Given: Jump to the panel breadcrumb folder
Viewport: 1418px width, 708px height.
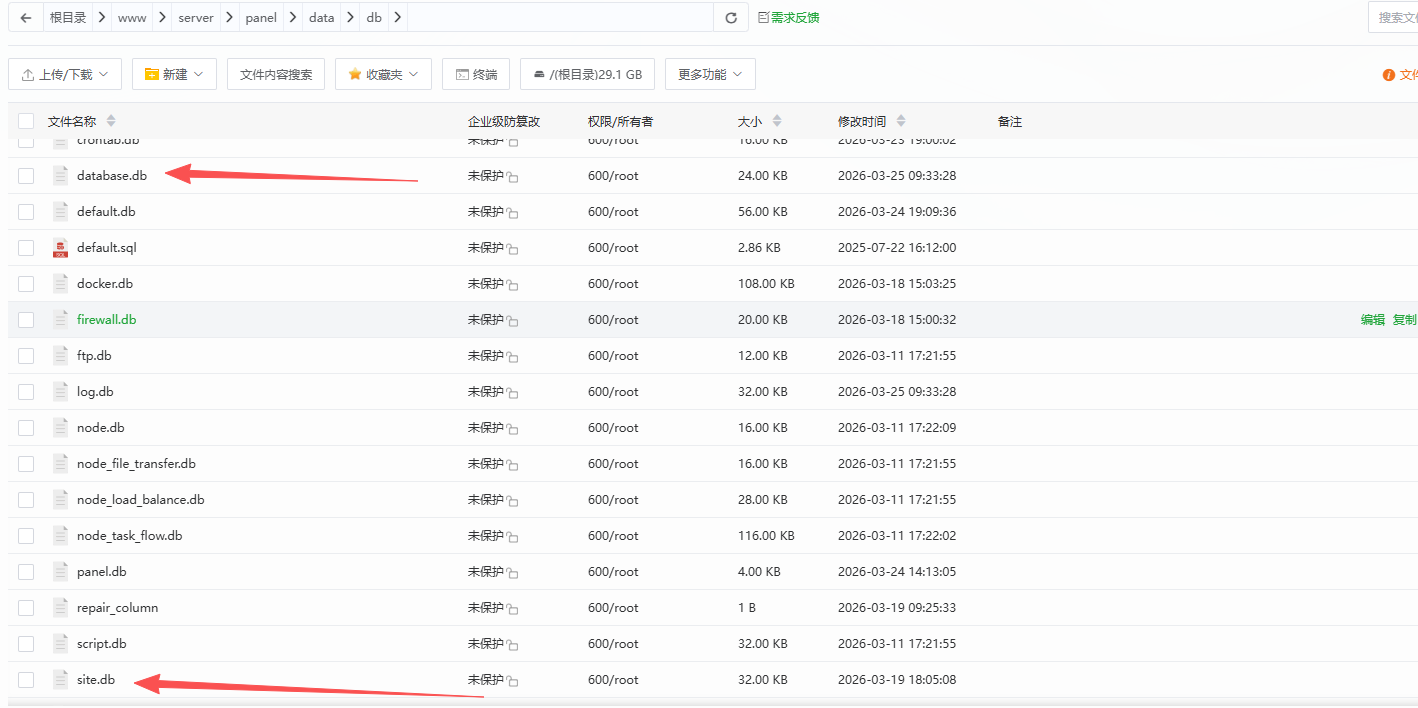Looking at the screenshot, I should (x=260, y=17).
